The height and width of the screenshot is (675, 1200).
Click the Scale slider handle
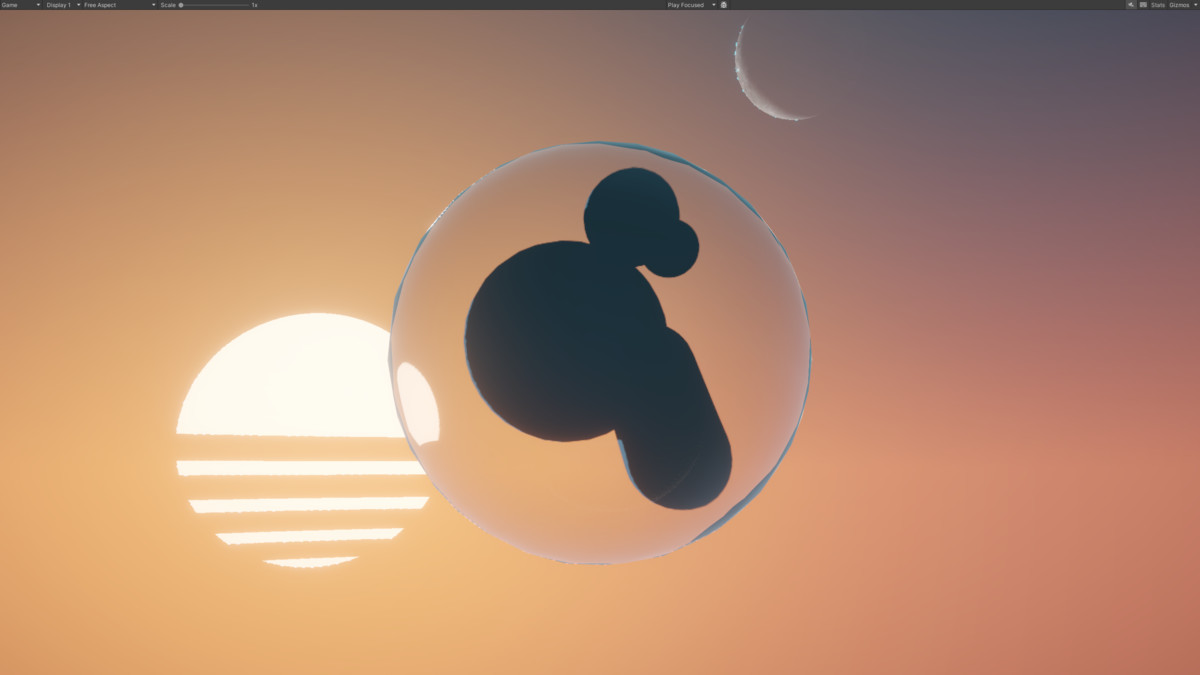(x=180, y=5)
